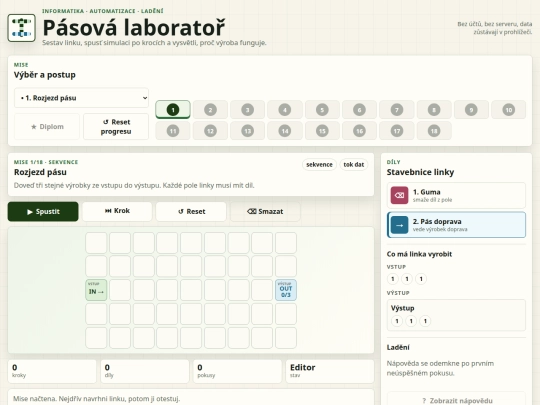Select mission 3 tile
Viewport: 540px width, 405px height.
[x=248, y=110]
